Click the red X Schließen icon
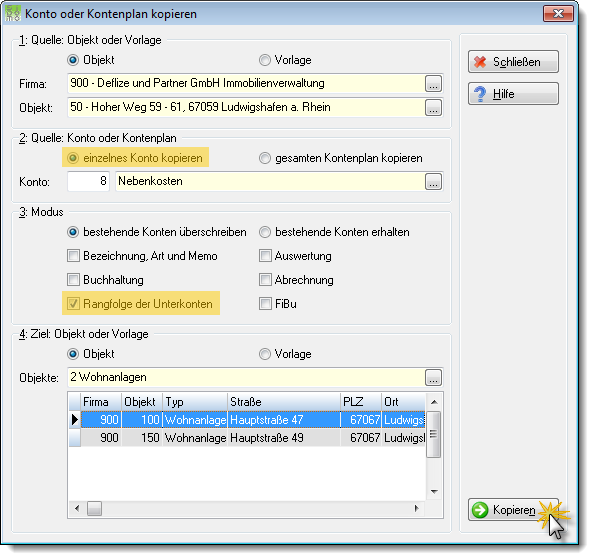The width and height of the screenshot is (594, 560). point(480,62)
